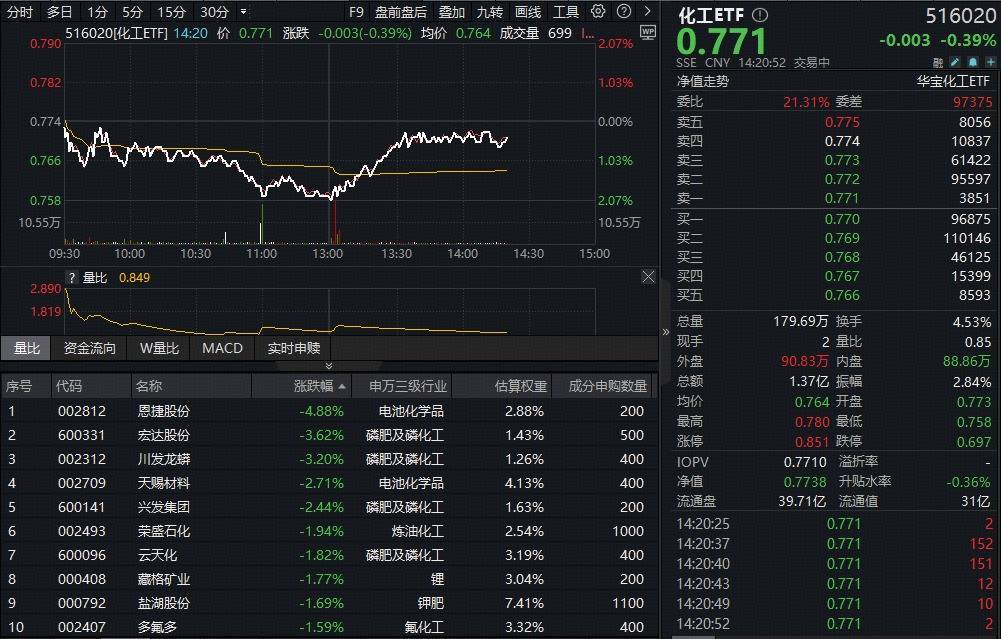Click the 融 margin icon in quote panel
Screen dimensions: 1001x639
tap(940, 62)
